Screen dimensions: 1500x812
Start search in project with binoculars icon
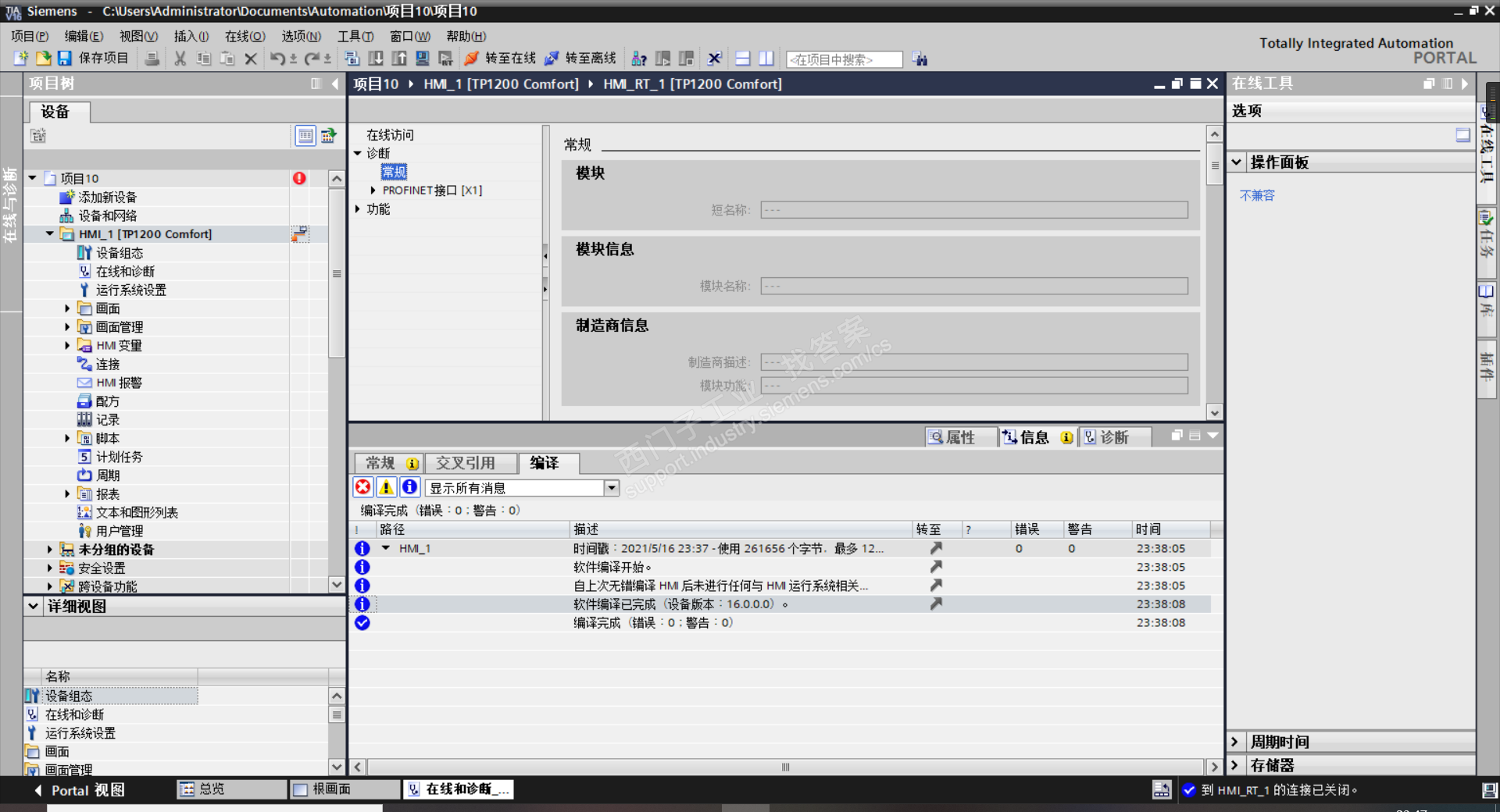click(920, 59)
